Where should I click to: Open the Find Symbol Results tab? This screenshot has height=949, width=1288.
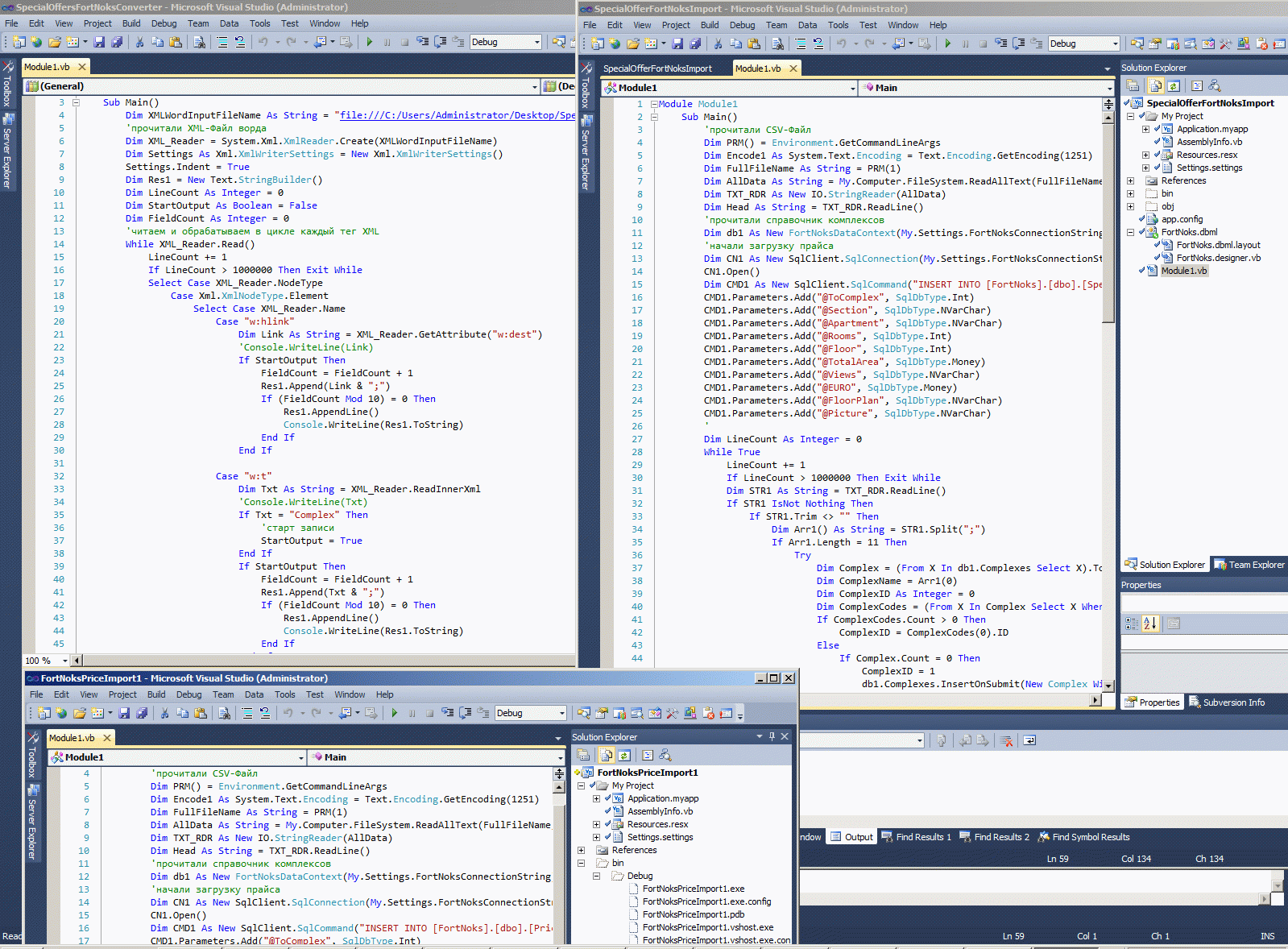(x=1084, y=837)
